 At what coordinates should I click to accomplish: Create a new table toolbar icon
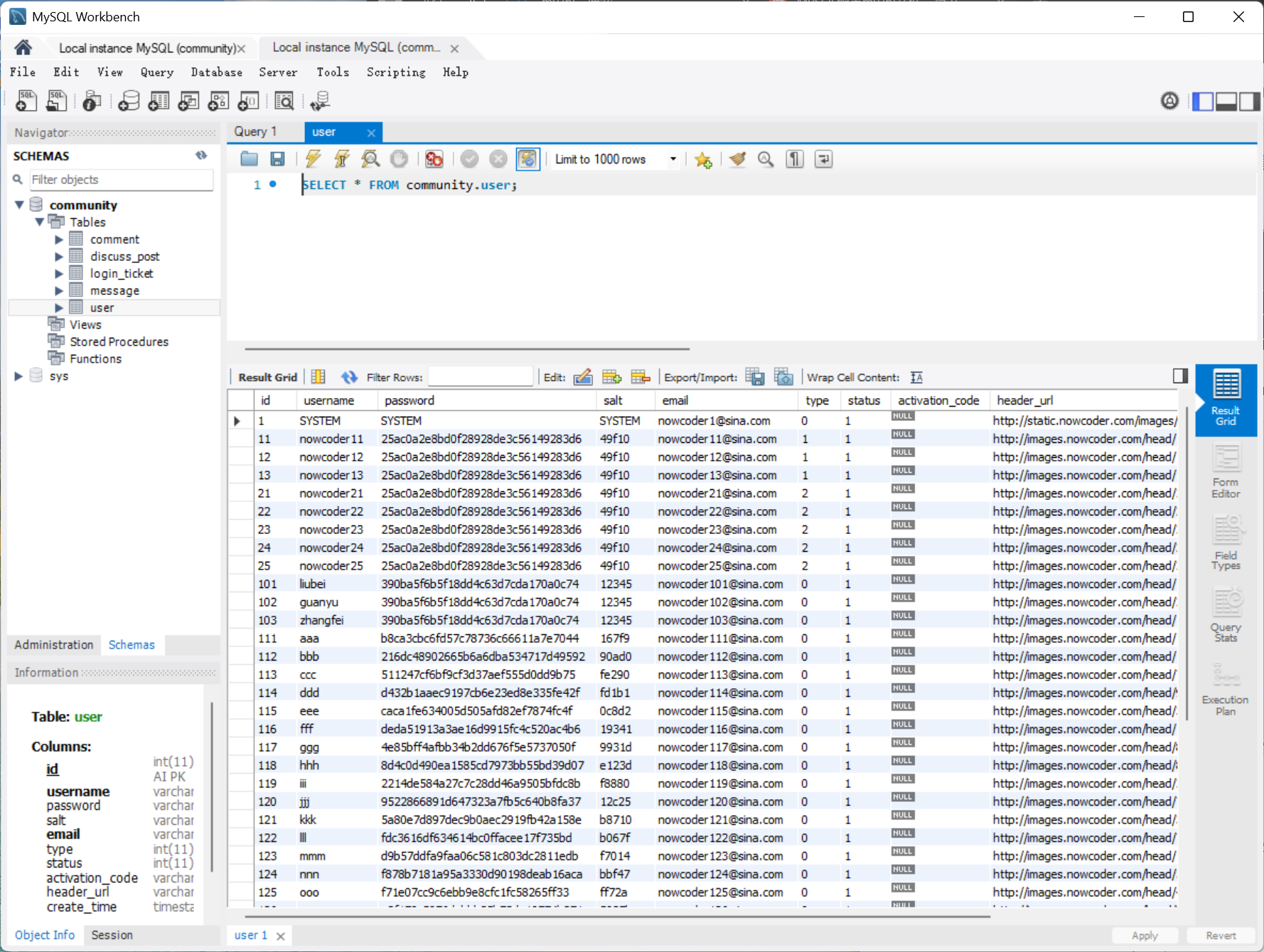[159, 101]
